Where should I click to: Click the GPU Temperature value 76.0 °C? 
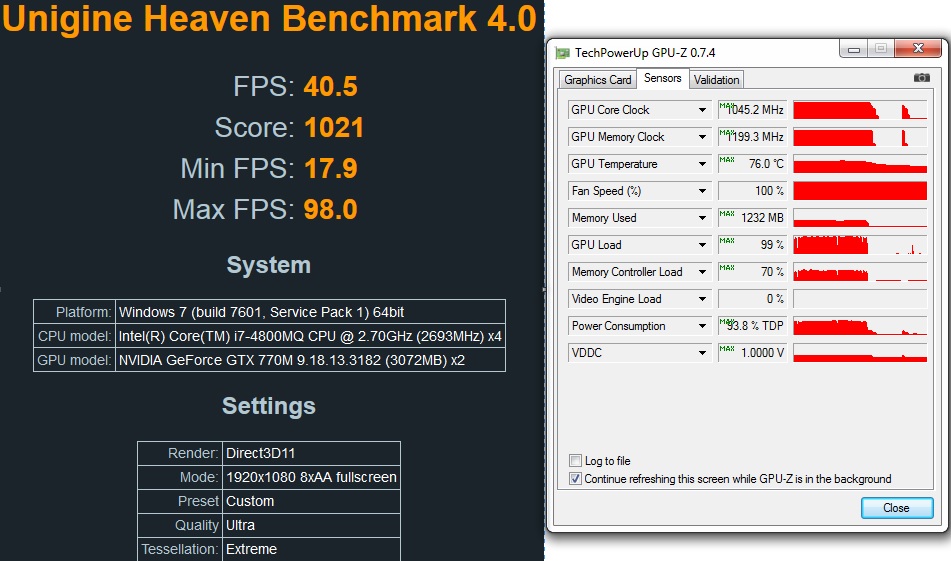point(752,164)
